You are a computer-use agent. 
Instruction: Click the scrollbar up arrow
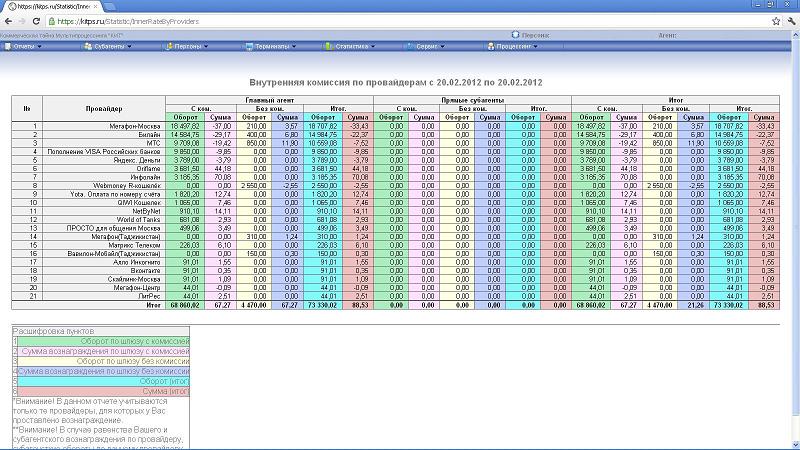click(x=795, y=34)
